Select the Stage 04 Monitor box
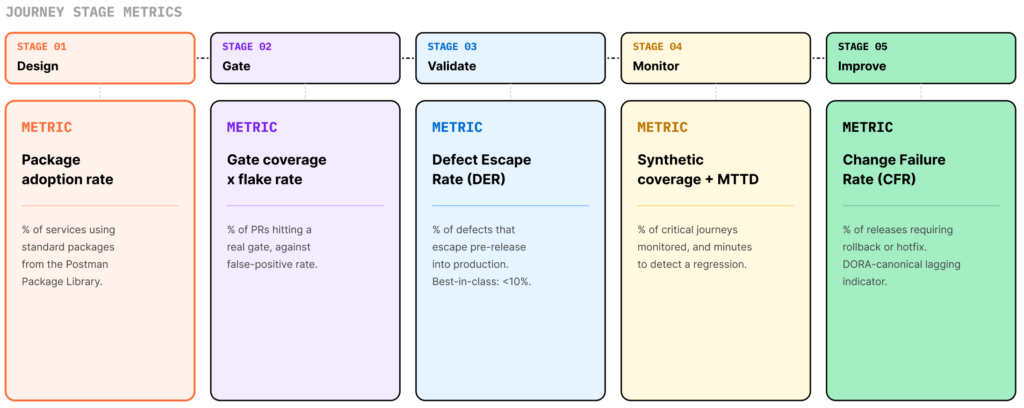Image resolution: width=1024 pixels, height=408 pixels. tap(716, 58)
